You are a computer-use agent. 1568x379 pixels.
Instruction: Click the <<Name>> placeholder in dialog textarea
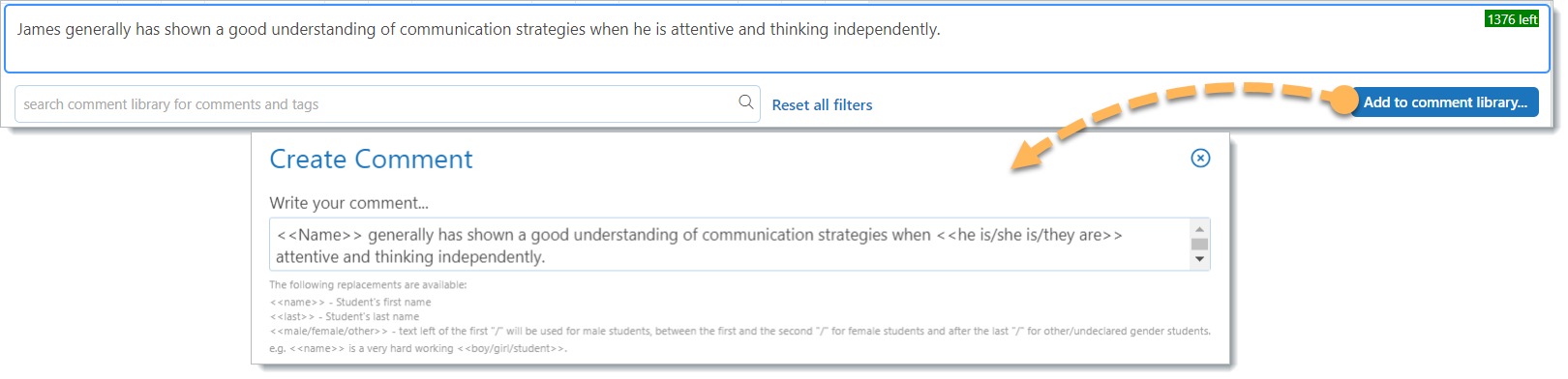click(319, 235)
